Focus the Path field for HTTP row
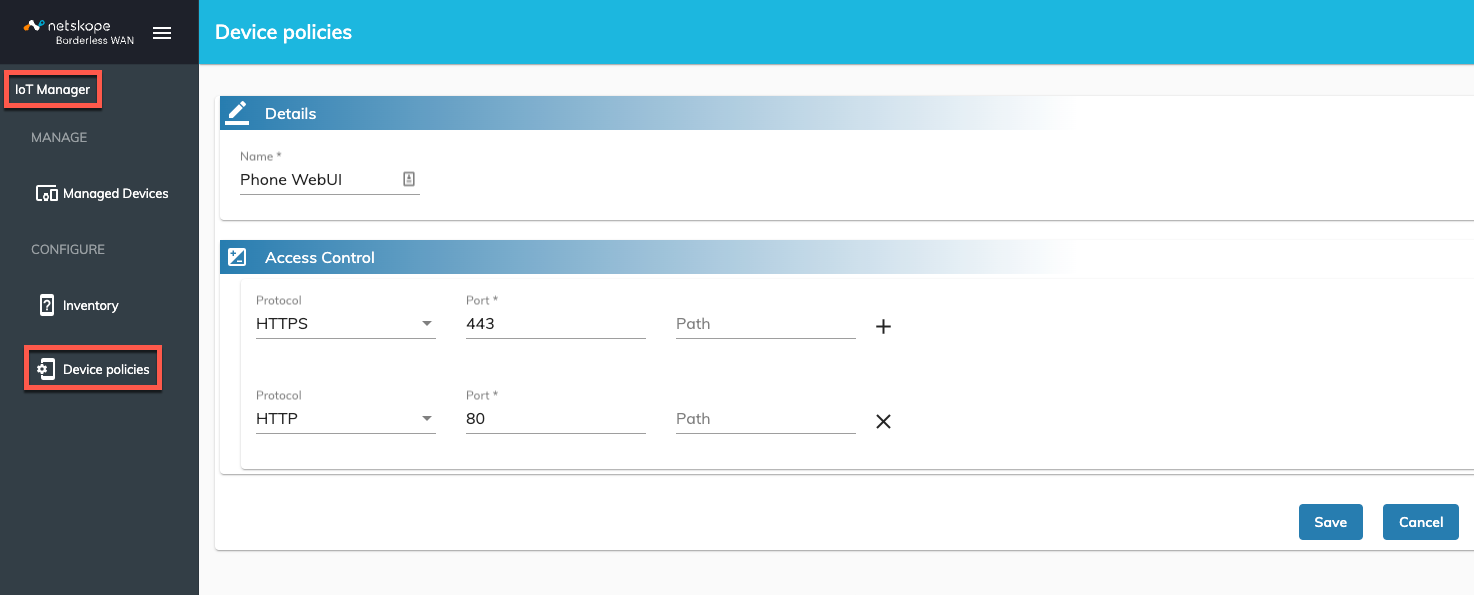Screen dimensions: 1474x595 (x=766, y=419)
